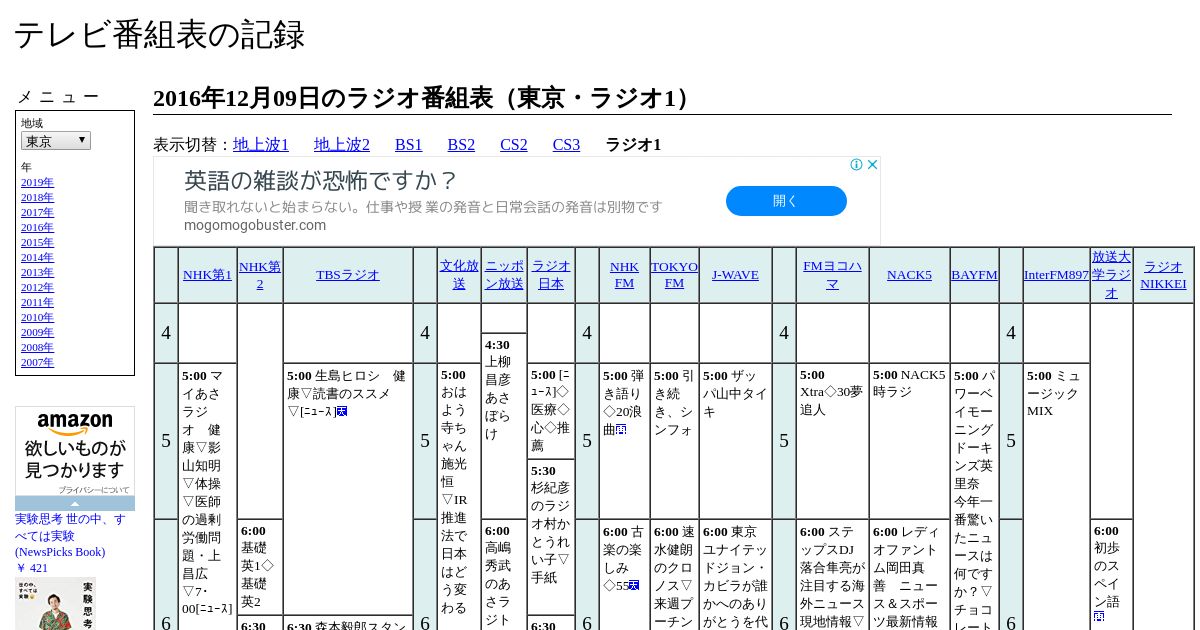Click 5:30 杉紀彦のラジオ村 program cell
1200x630 pixels.
[551, 537]
